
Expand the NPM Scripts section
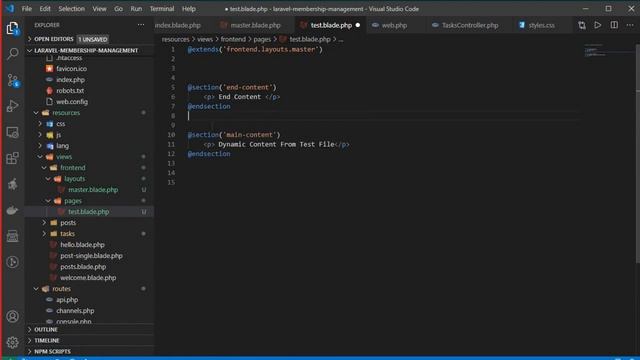52,351
